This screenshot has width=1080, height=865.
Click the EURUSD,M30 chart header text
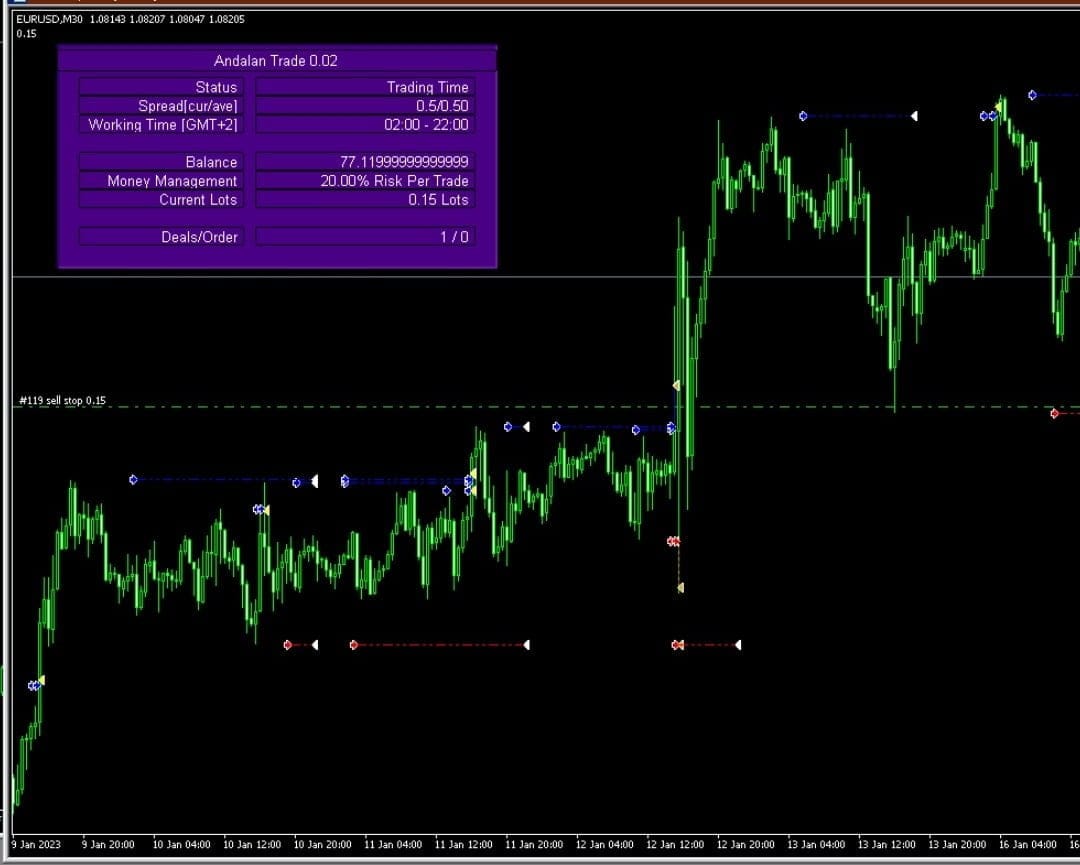point(49,19)
